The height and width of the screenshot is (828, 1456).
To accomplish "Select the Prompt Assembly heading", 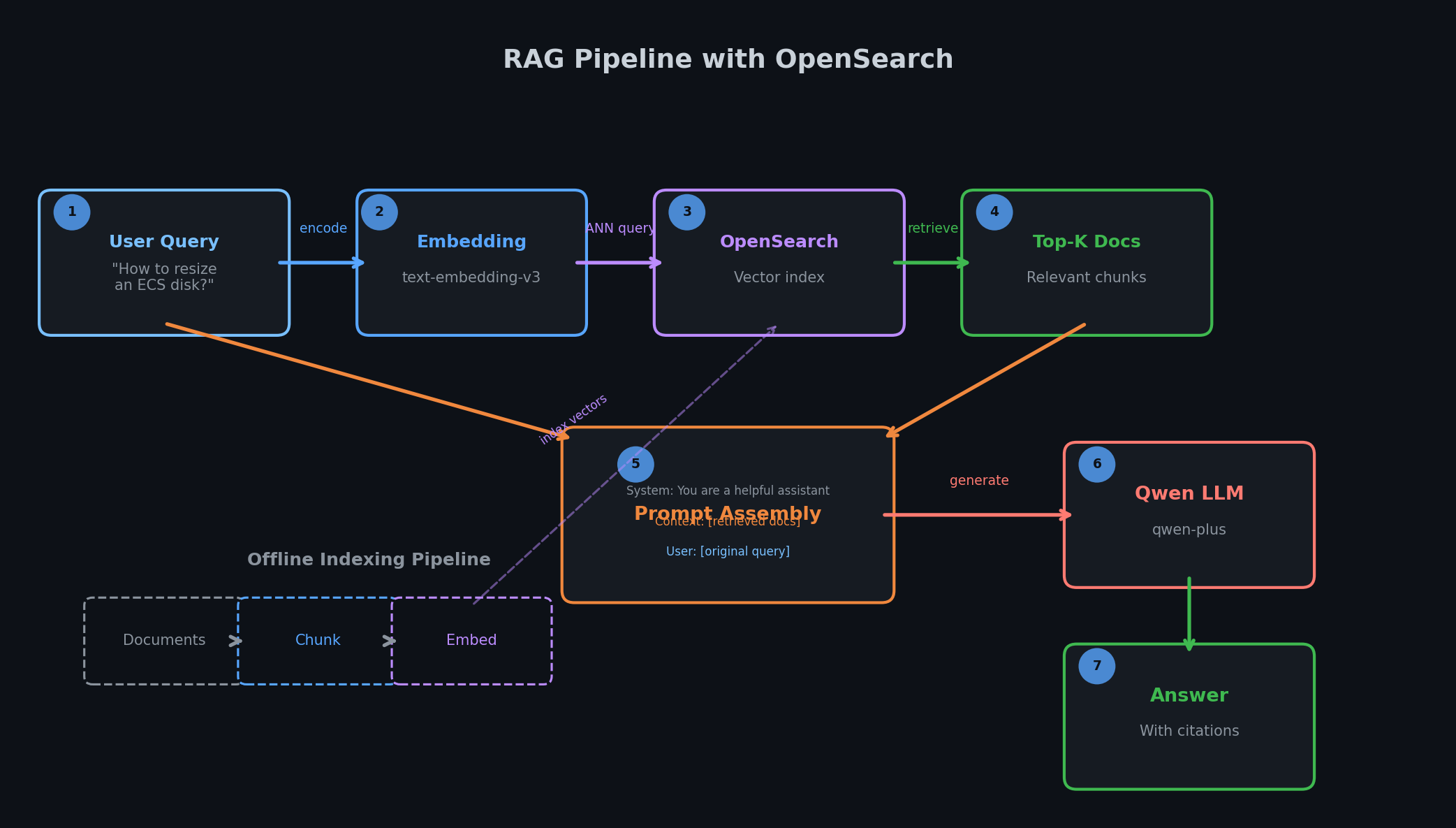I will click(728, 514).
